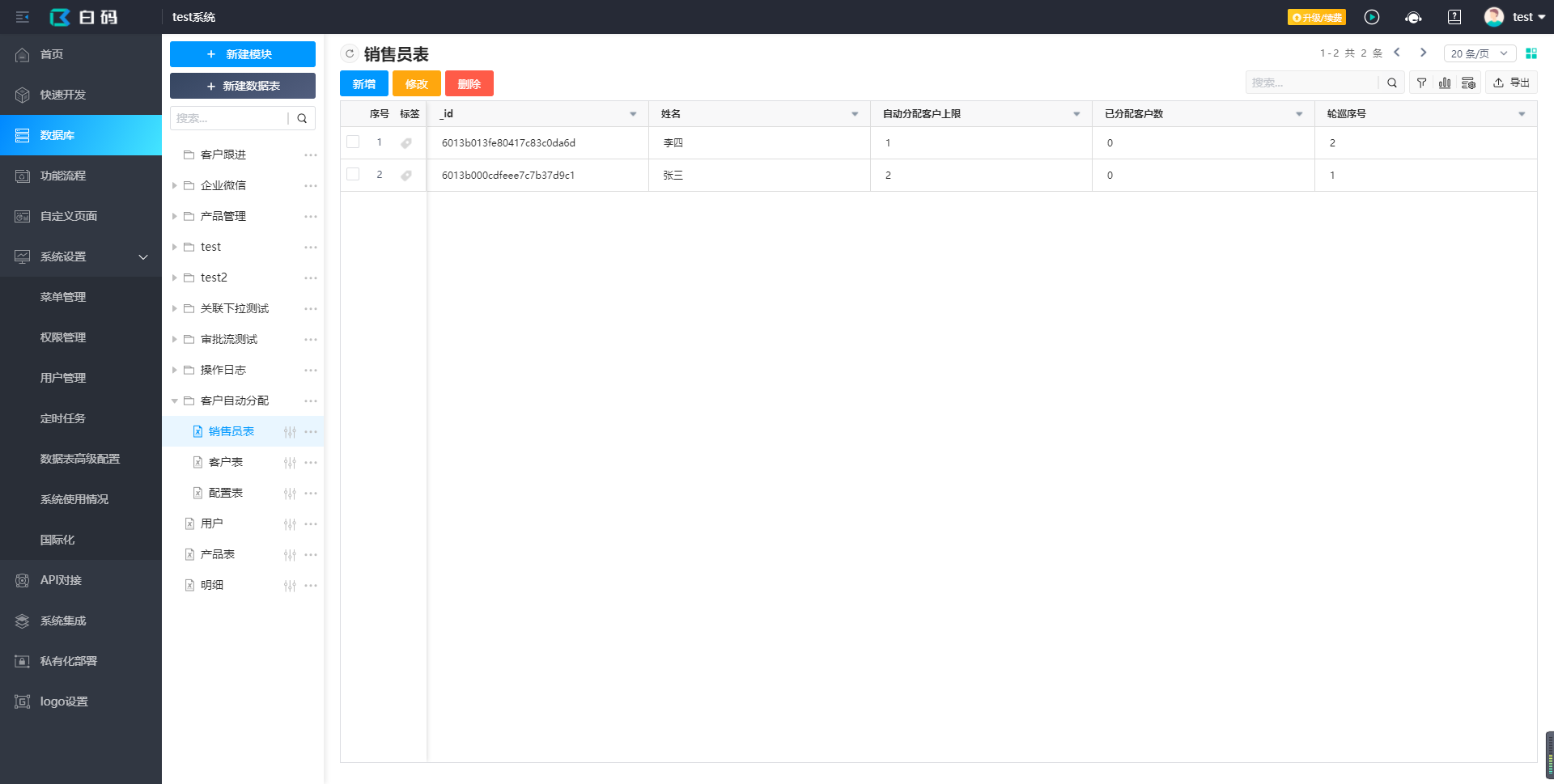The image size is (1554, 784).
Task: Open the table column settings icon
Action: (x=1468, y=83)
